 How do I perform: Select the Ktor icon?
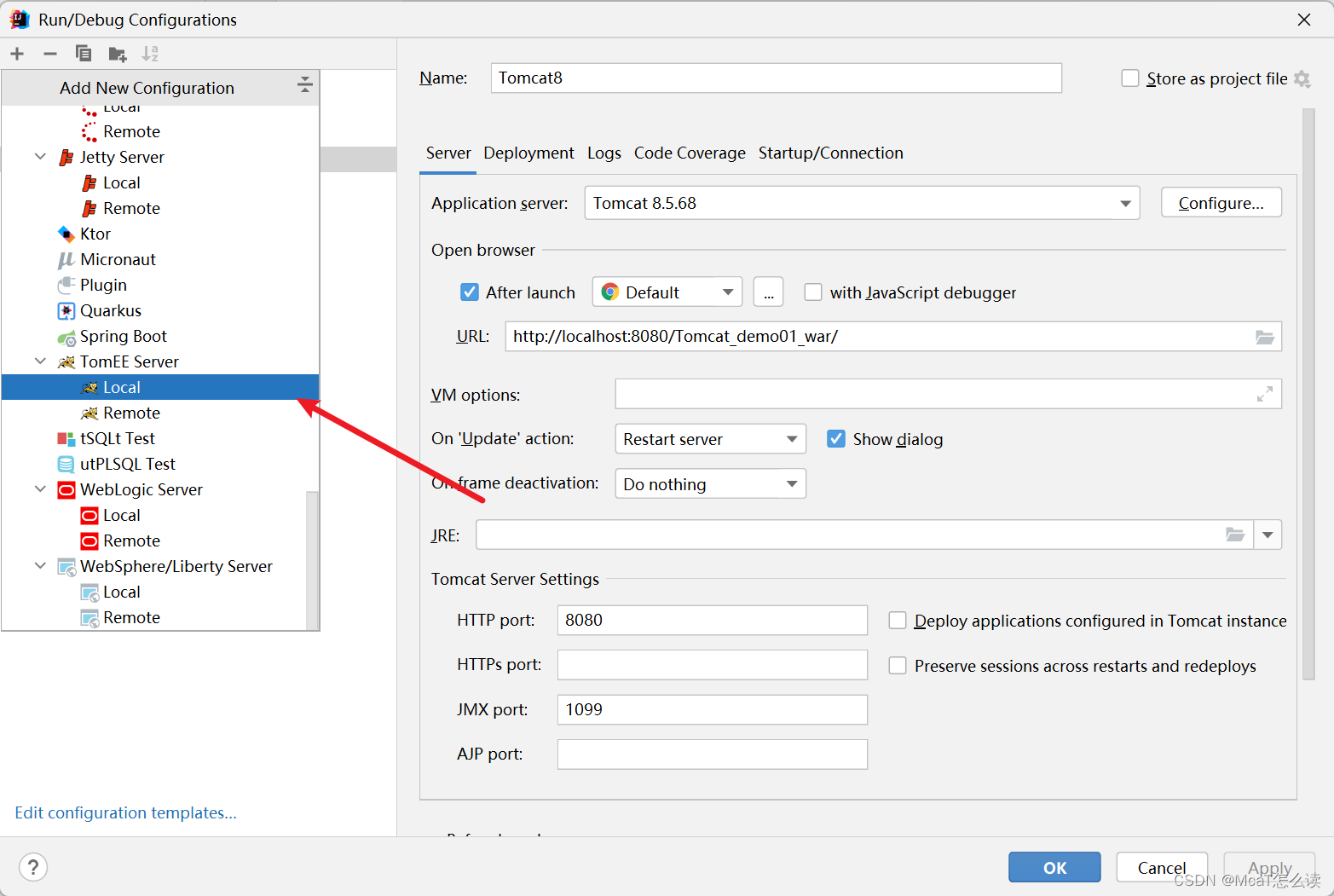(66, 234)
